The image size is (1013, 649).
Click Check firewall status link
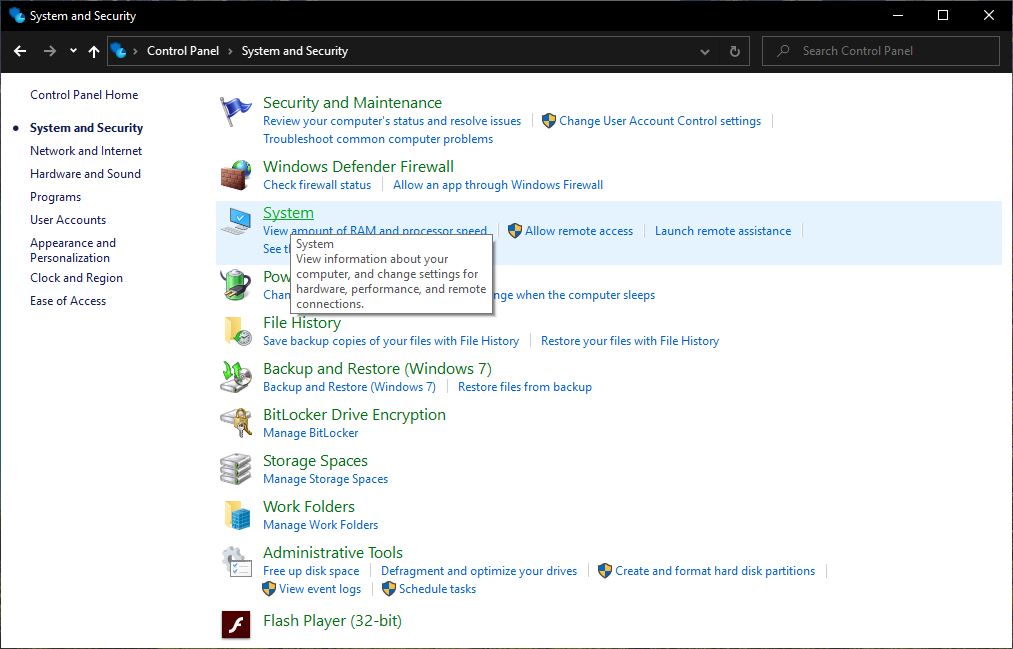[317, 185]
